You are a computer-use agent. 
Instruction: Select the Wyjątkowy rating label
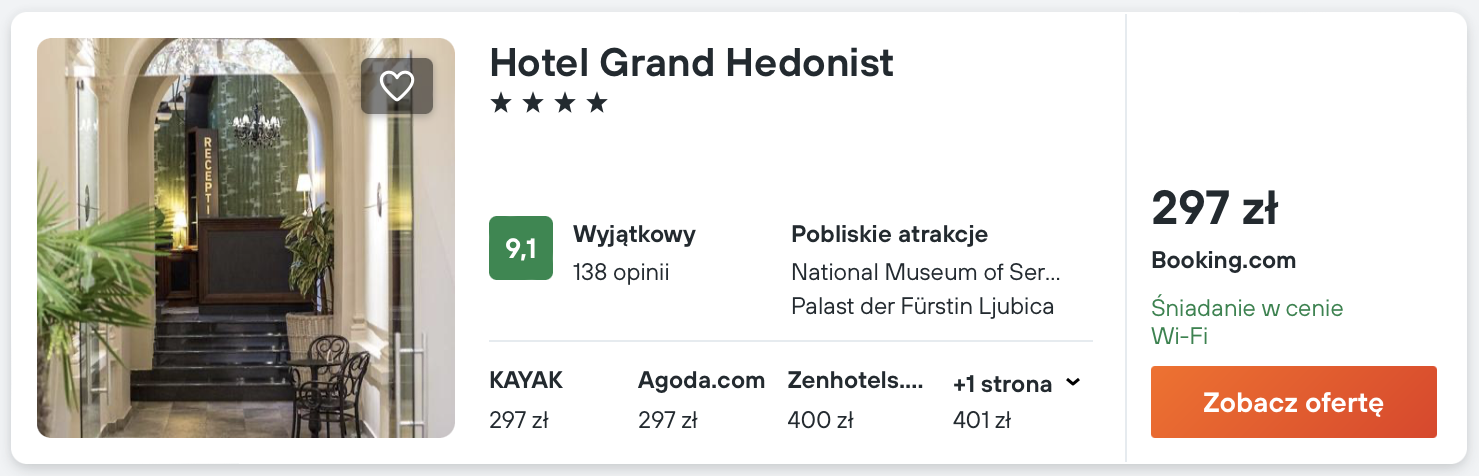pos(634,235)
